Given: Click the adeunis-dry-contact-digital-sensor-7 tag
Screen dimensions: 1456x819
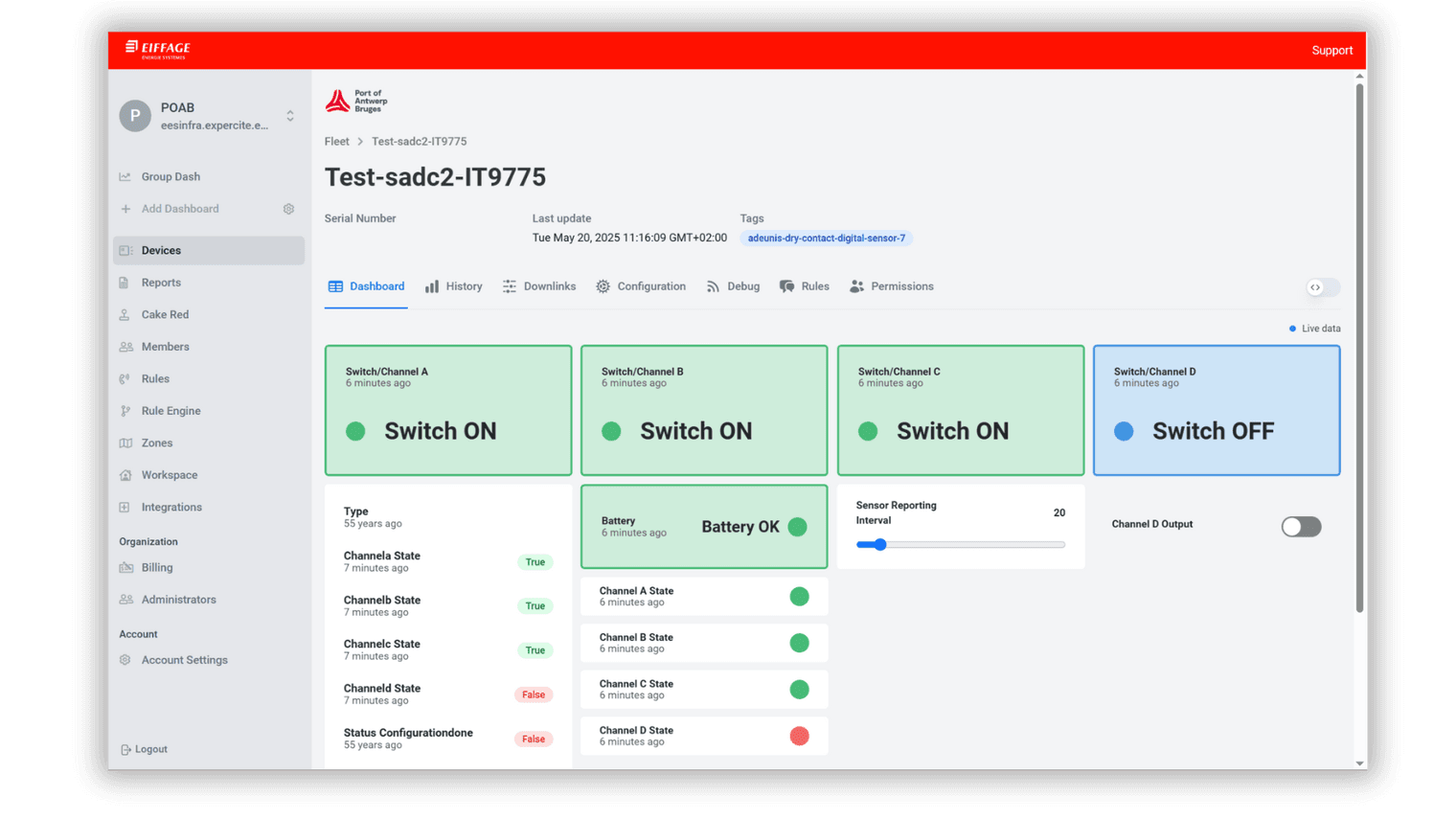Looking at the screenshot, I should coord(826,238).
